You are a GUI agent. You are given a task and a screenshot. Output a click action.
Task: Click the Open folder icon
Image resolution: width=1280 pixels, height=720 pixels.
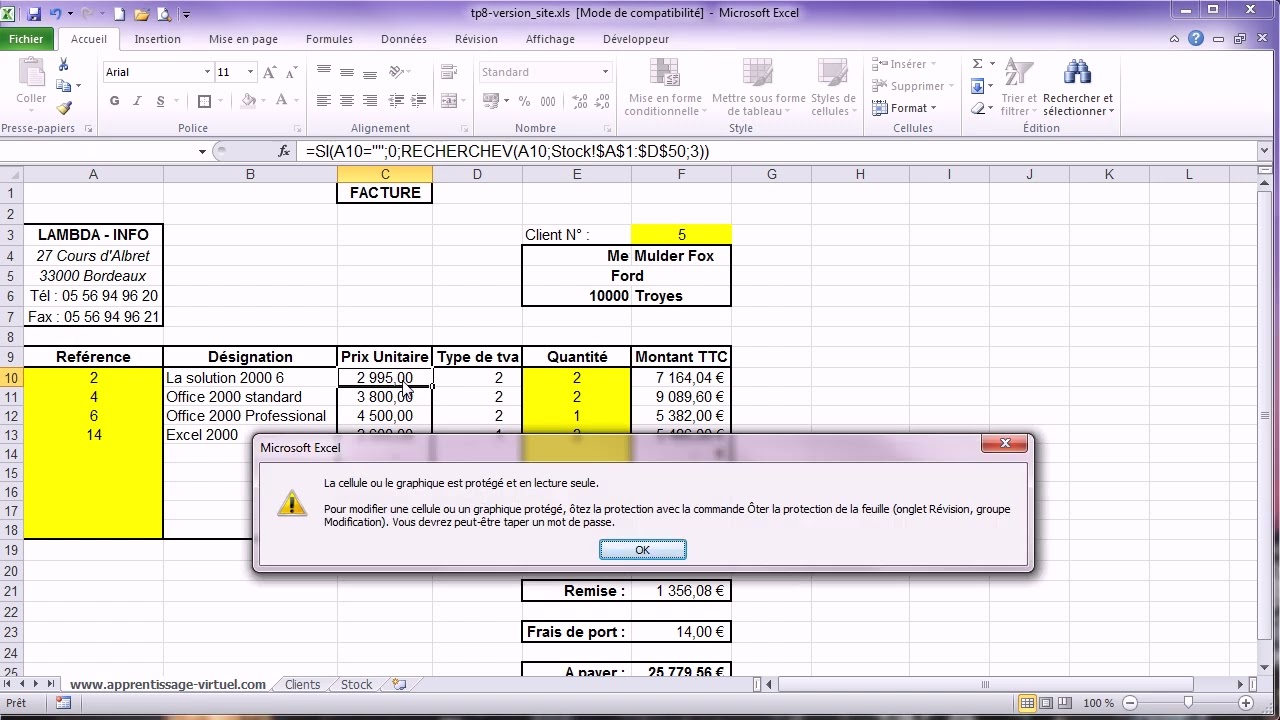coord(141,14)
